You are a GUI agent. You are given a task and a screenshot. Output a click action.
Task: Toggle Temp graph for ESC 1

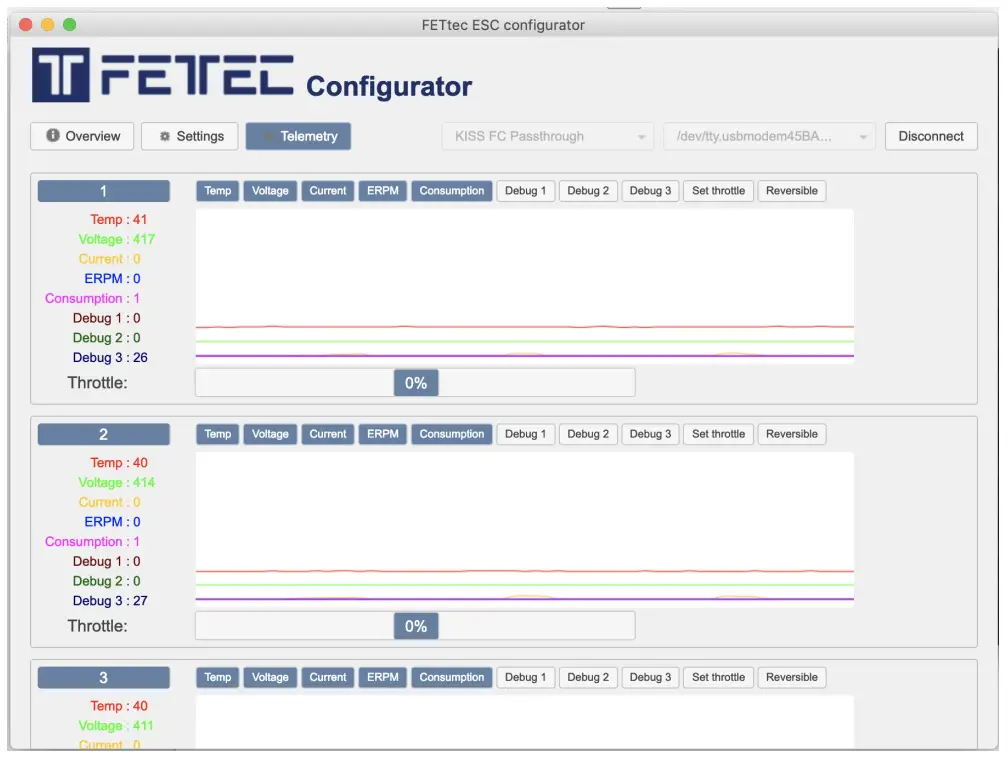click(x=218, y=191)
